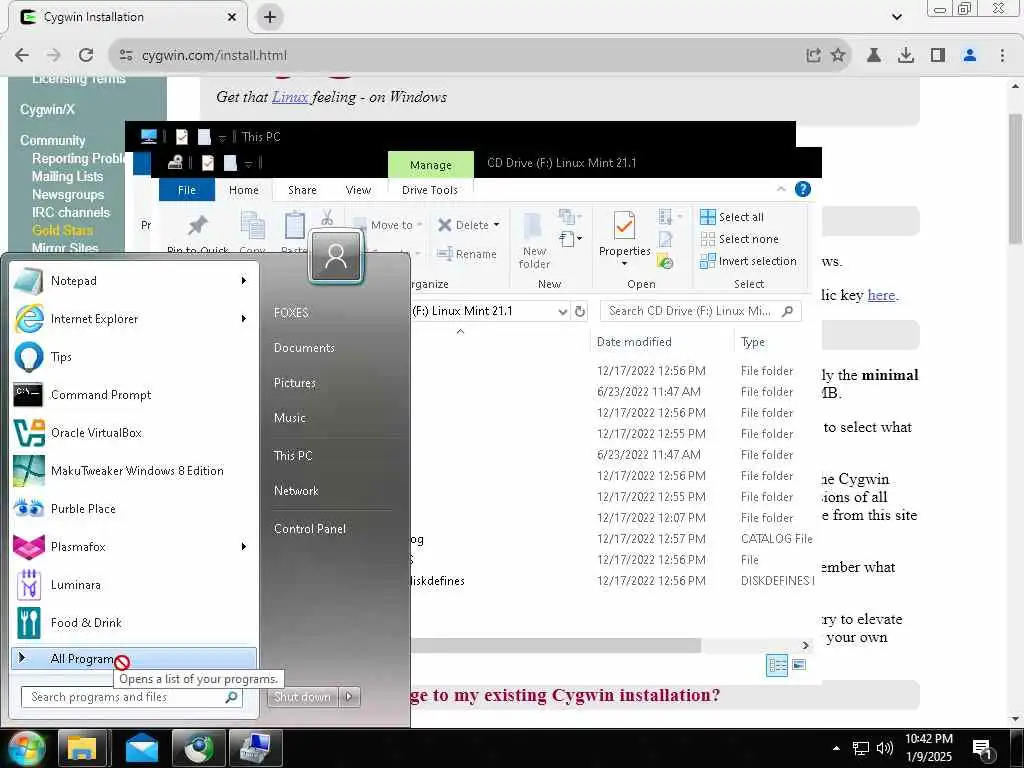Open the Delete dropdown arrow
Viewport: 1024px width, 768px height.
click(497, 225)
